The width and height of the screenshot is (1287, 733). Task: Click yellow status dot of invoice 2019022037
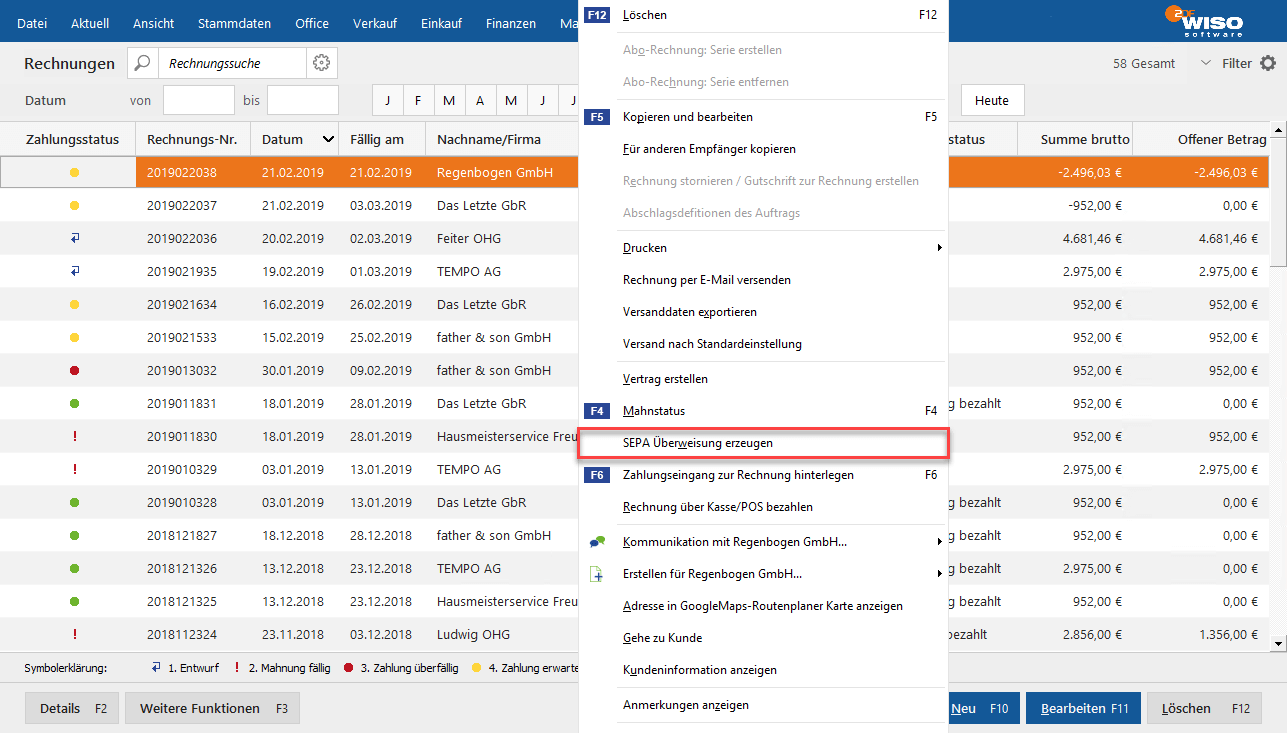[74, 206]
